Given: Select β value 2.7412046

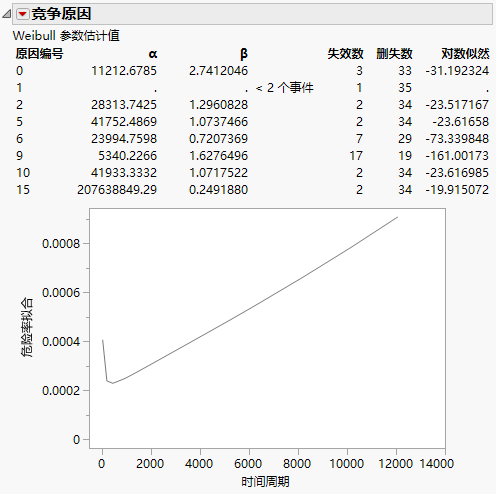Looking at the screenshot, I should tap(218, 71).
